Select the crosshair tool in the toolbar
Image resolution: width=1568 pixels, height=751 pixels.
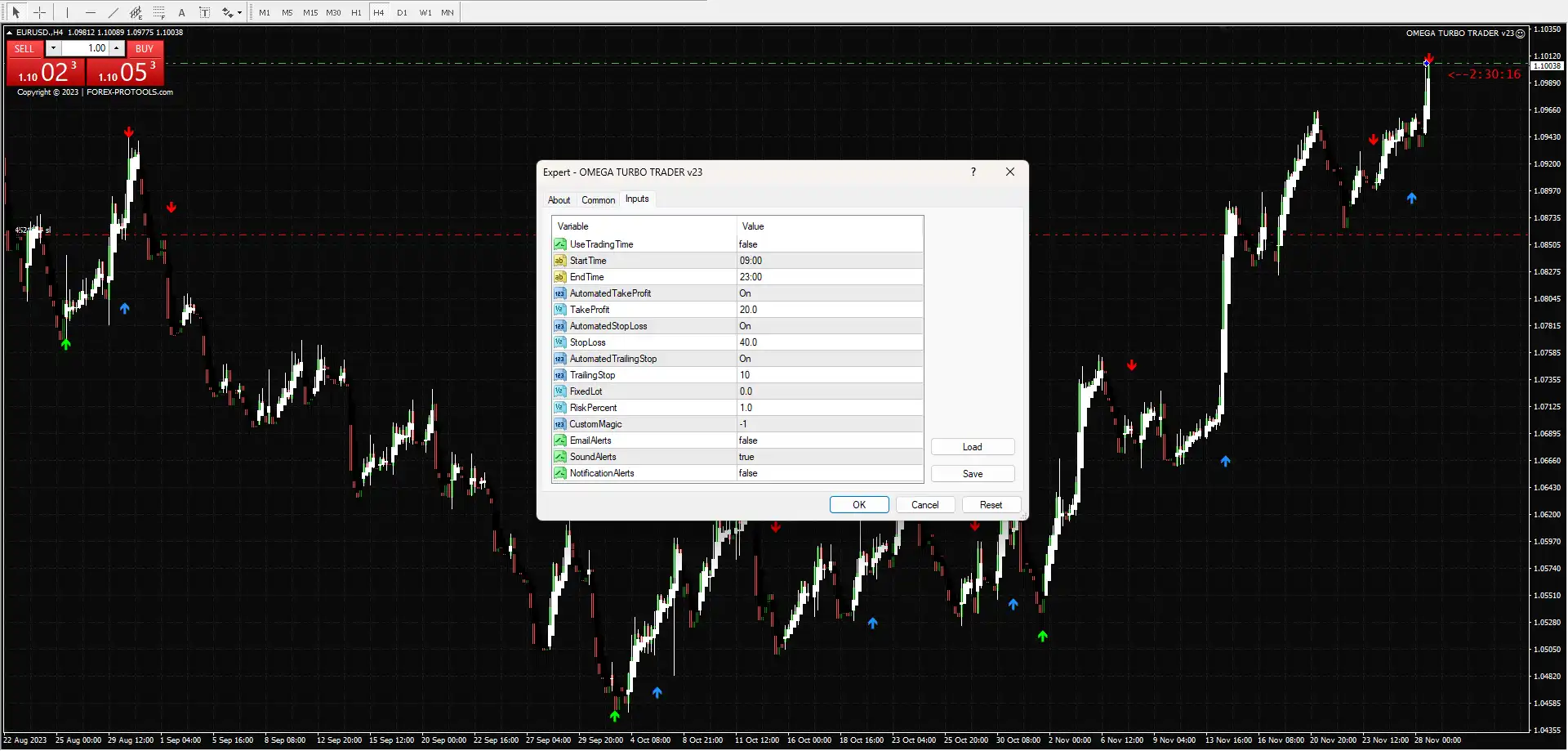pos(39,12)
